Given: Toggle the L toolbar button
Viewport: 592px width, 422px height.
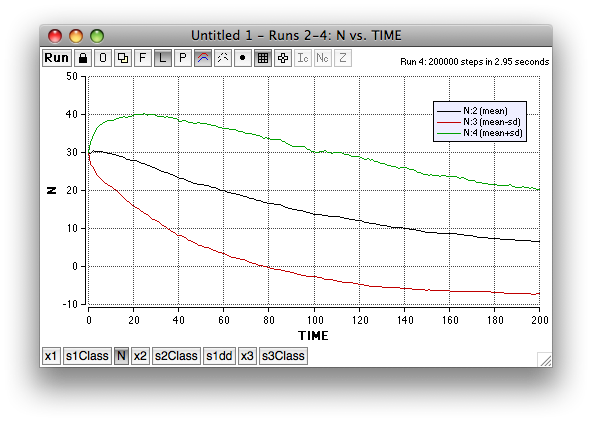Looking at the screenshot, I should (x=163, y=58).
